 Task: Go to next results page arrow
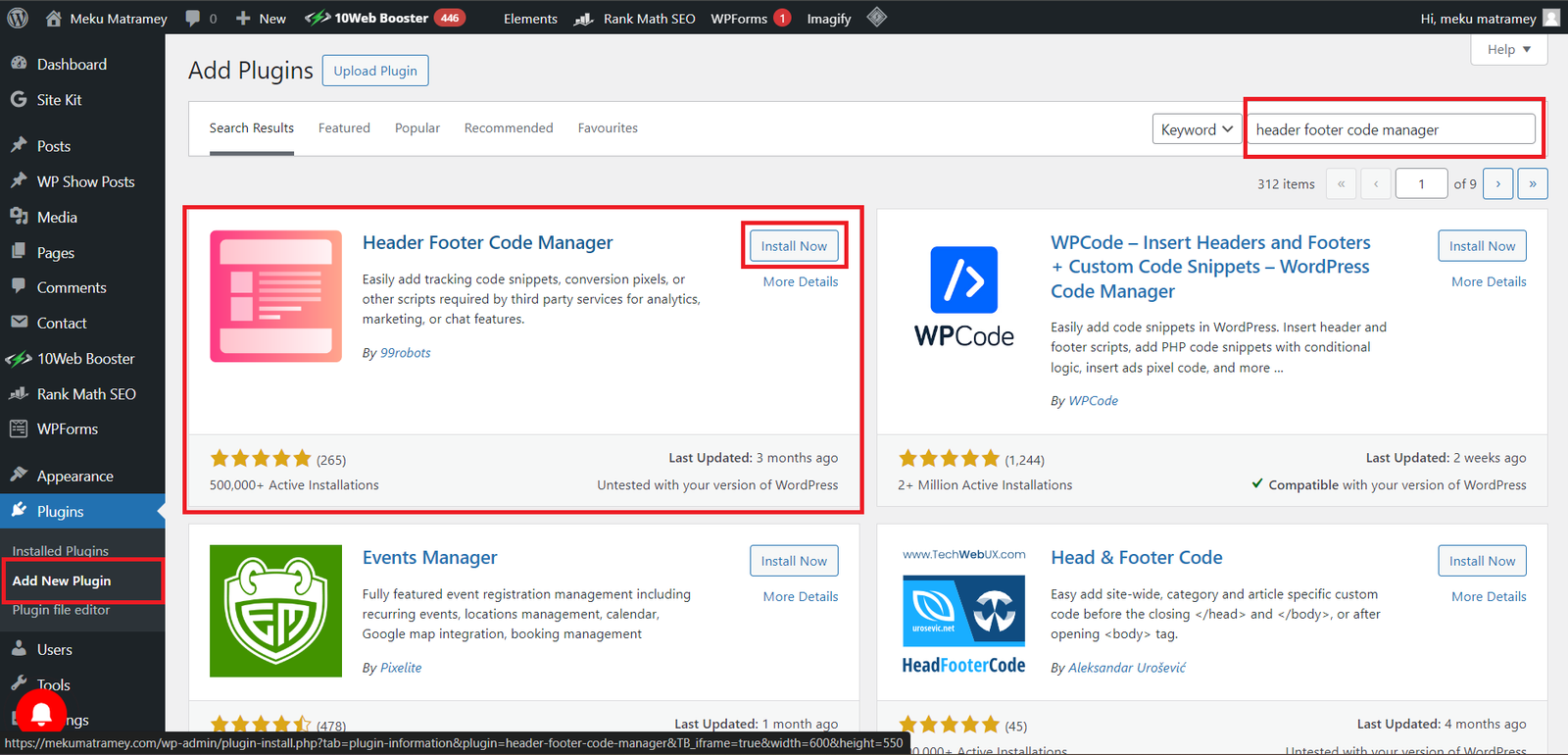coord(1497,183)
